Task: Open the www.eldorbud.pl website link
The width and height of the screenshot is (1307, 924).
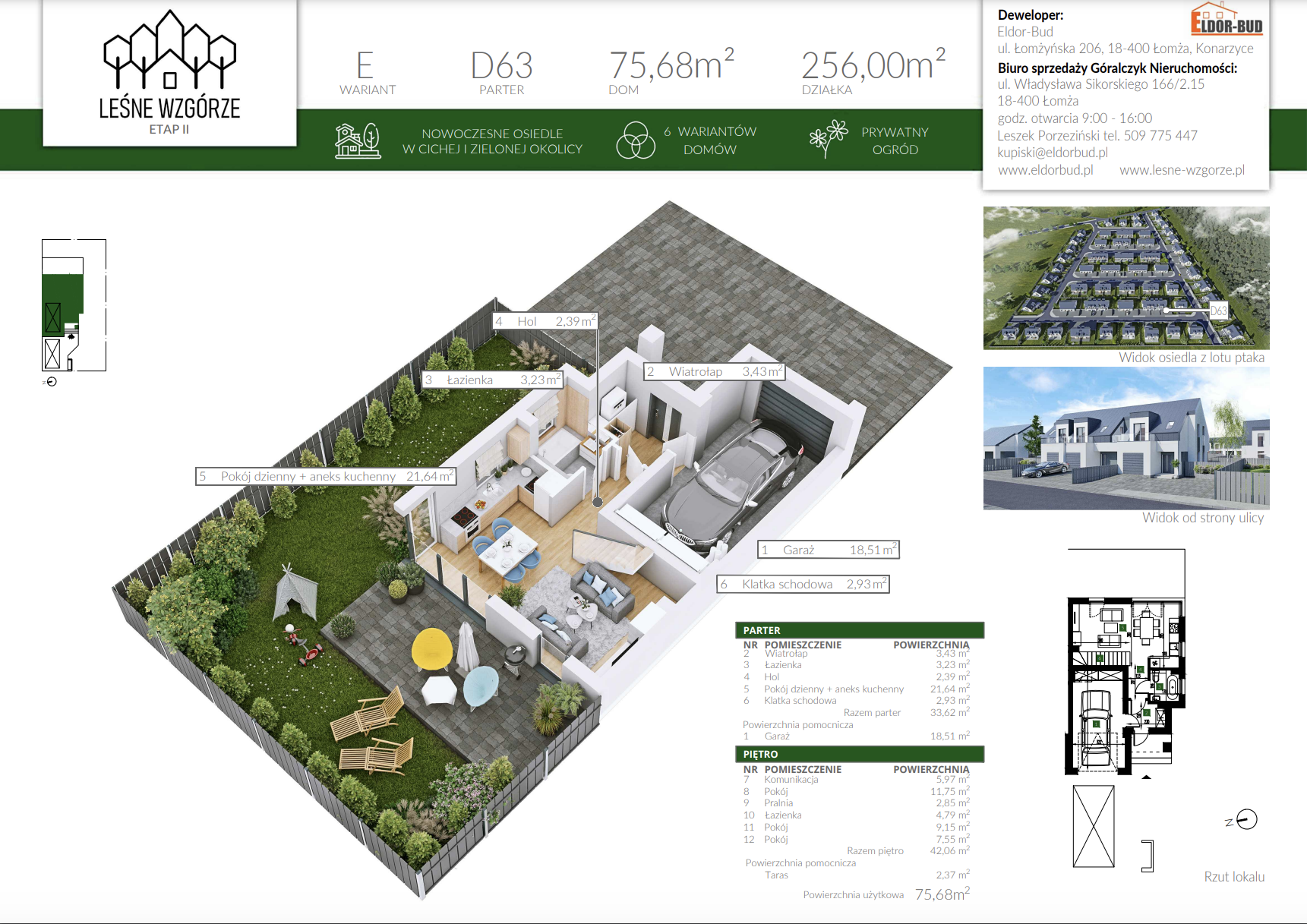Action: click(x=1045, y=170)
